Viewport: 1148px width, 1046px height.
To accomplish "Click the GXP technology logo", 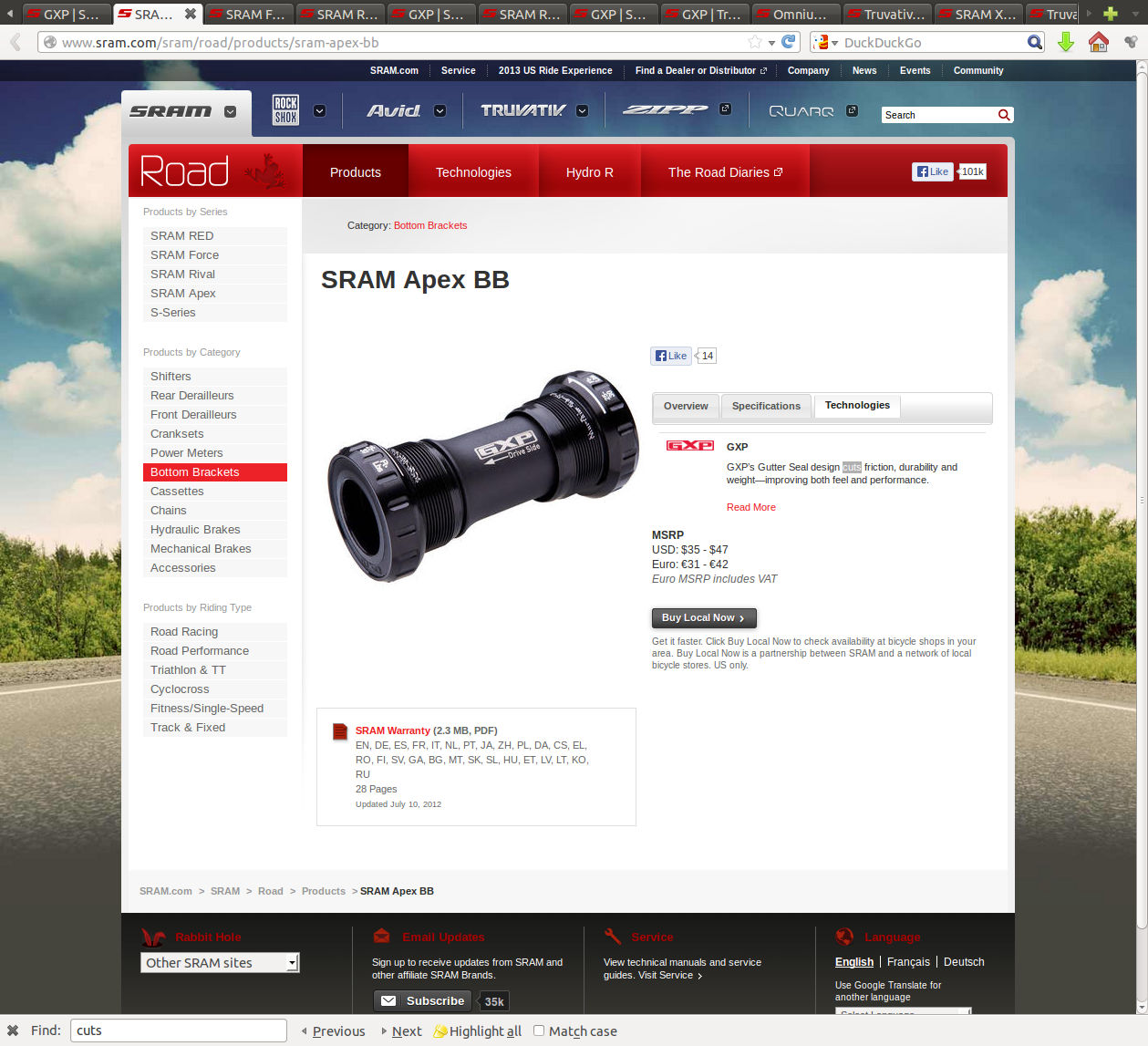I will click(x=690, y=446).
